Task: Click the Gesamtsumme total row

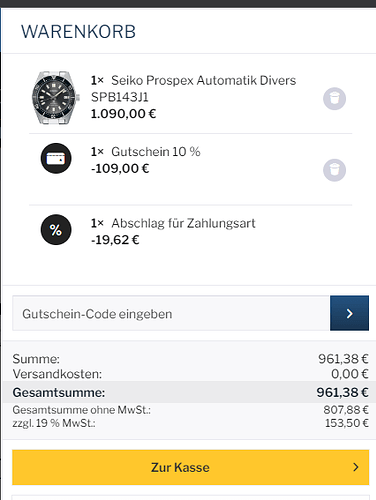Action: 191,392
